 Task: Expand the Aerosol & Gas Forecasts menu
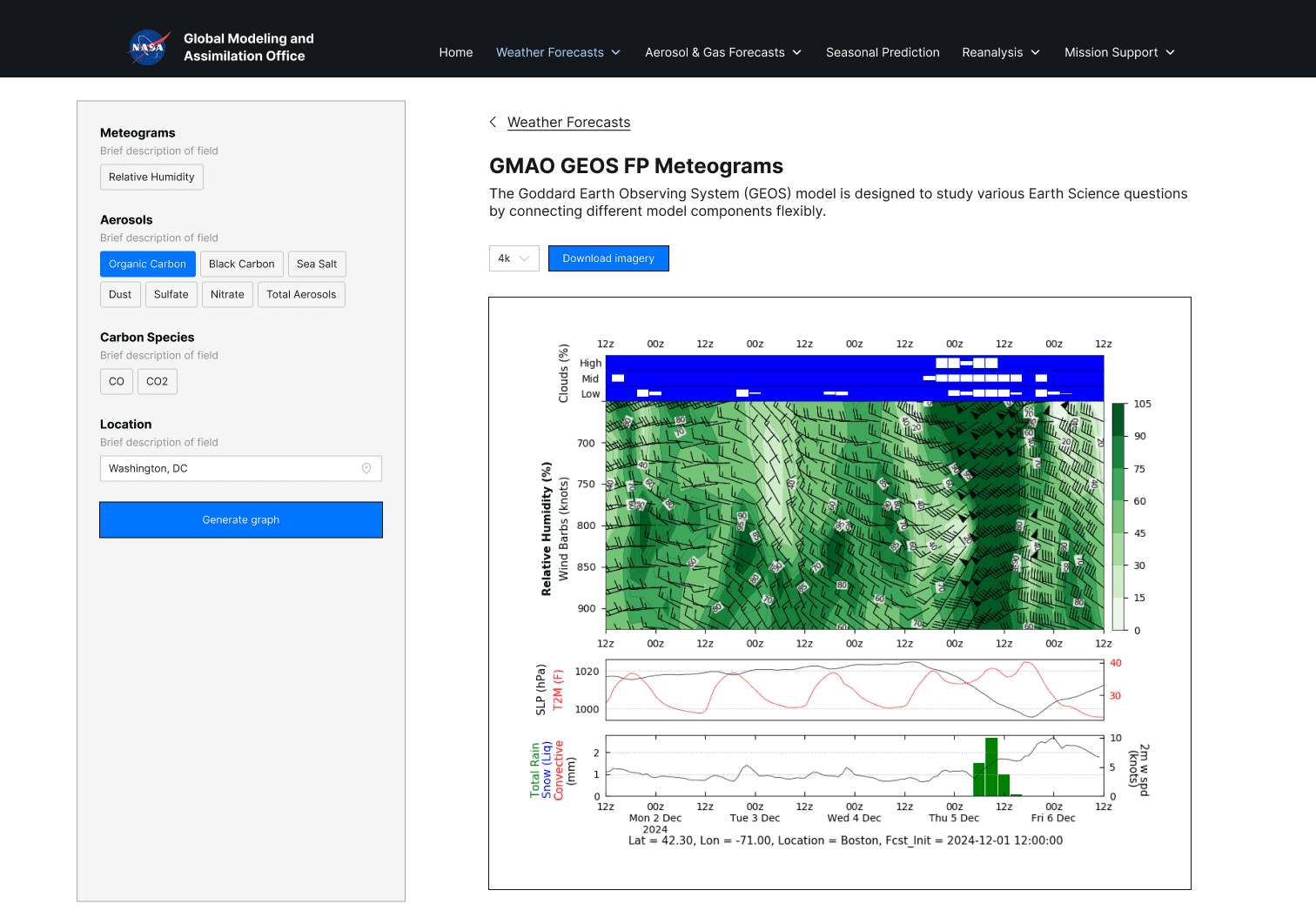[722, 53]
